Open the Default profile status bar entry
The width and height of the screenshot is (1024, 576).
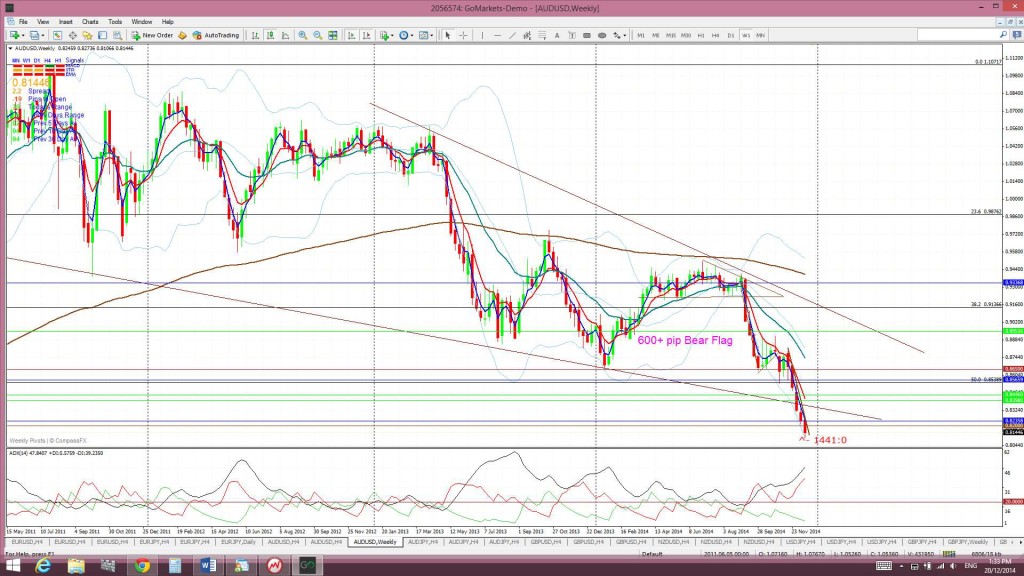(x=652, y=554)
